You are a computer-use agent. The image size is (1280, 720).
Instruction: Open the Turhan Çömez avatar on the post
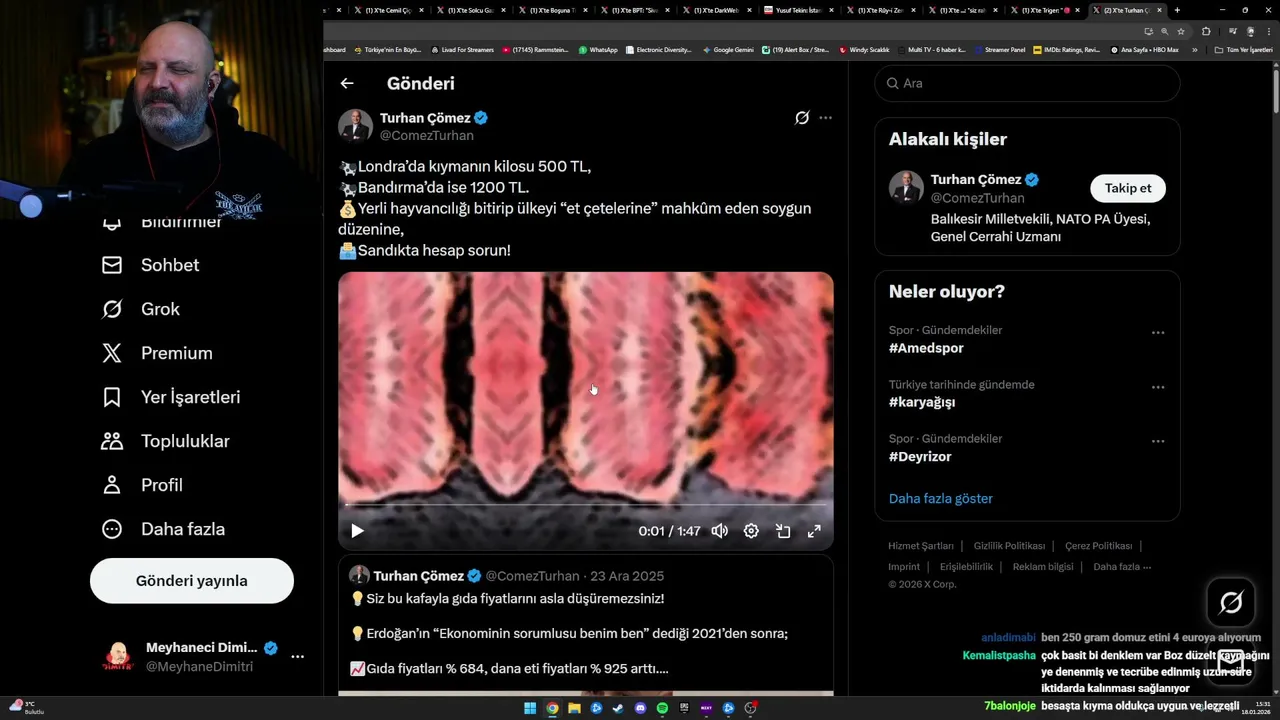click(355, 126)
